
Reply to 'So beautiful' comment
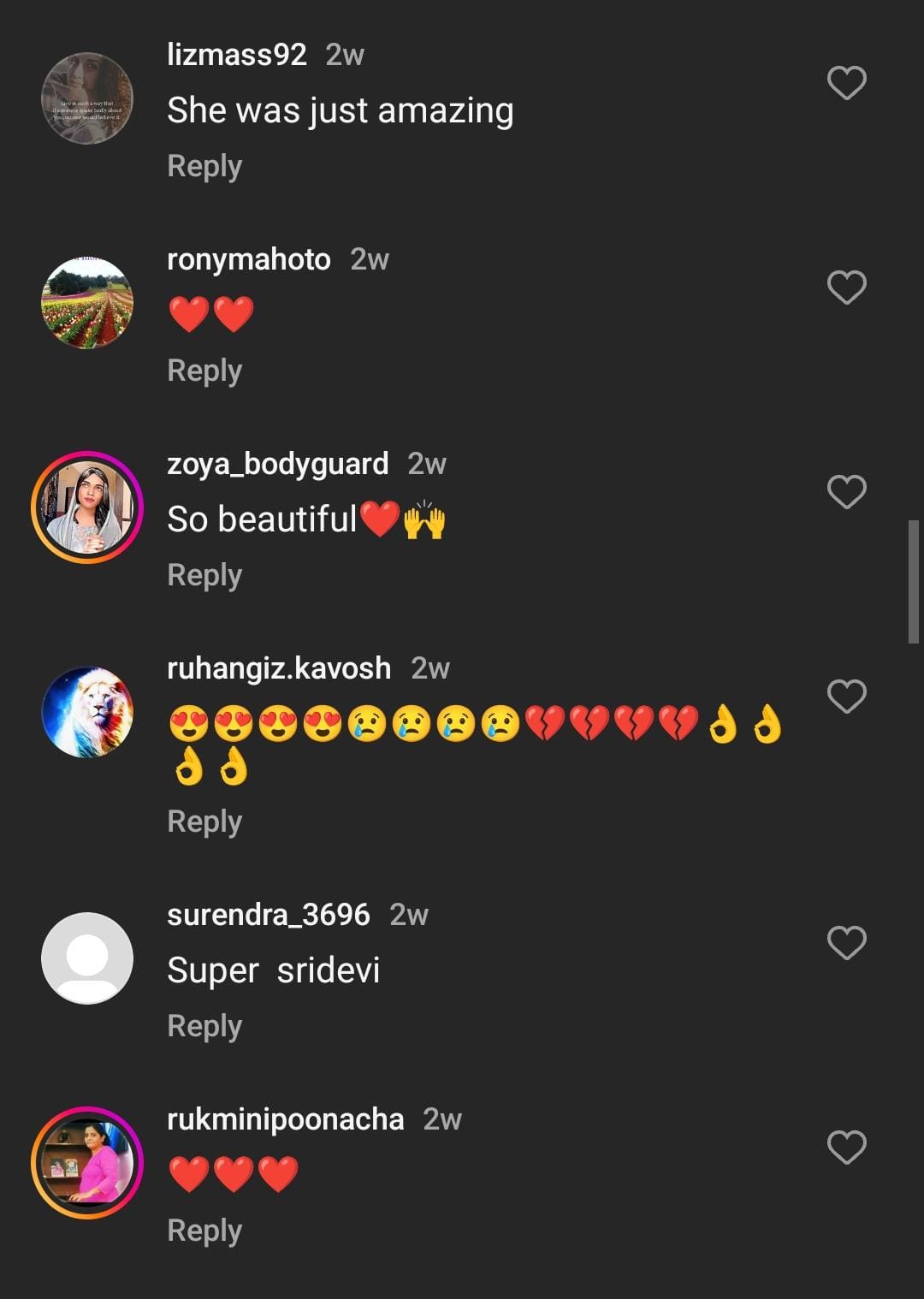pyautogui.click(x=204, y=575)
